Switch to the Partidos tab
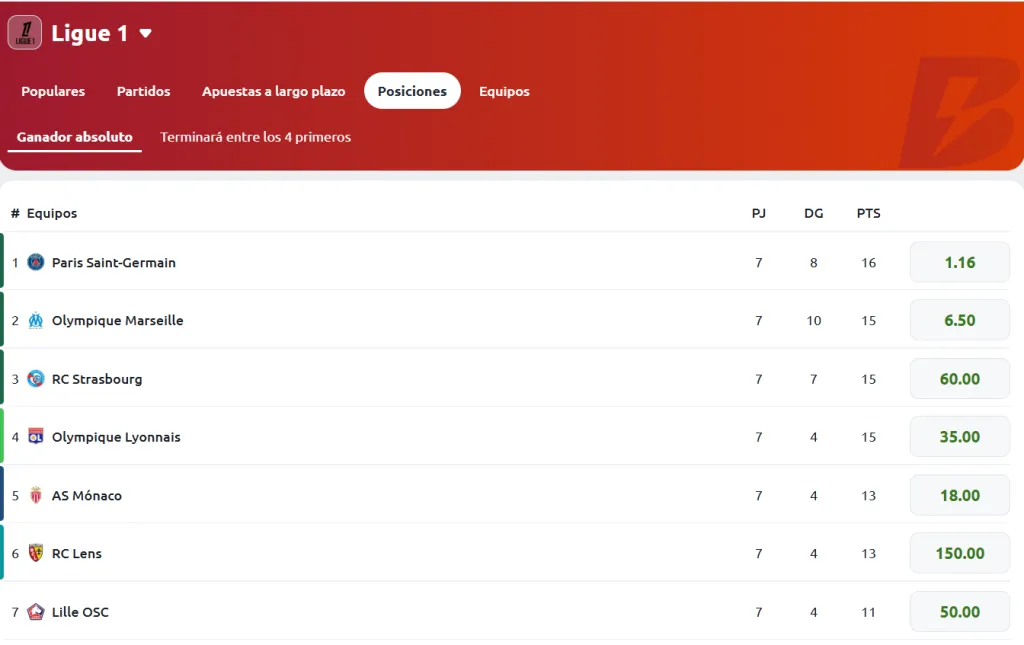This screenshot has width=1024, height=645. pos(144,91)
